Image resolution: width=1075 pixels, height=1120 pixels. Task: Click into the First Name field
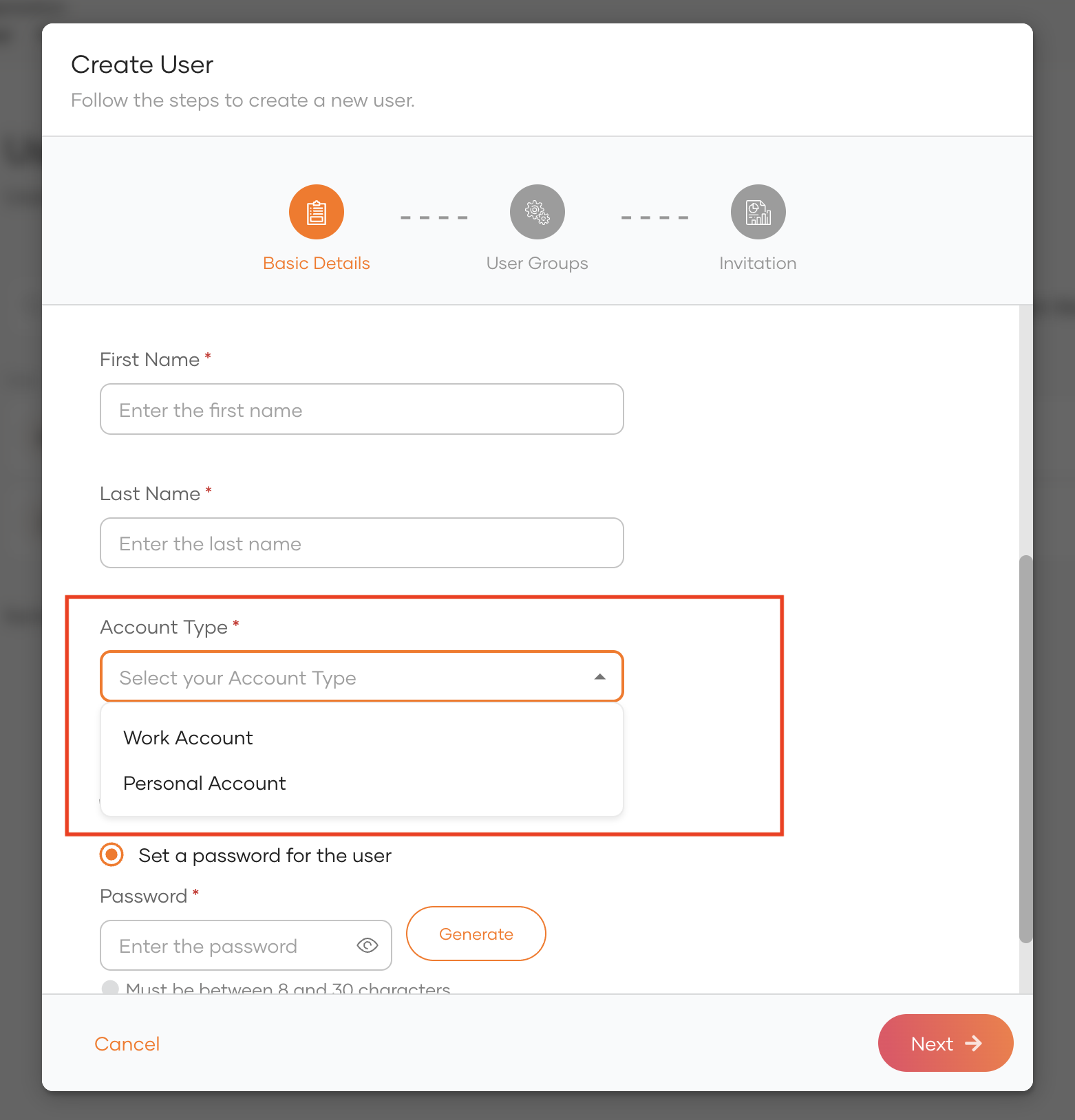pyautogui.click(x=361, y=409)
